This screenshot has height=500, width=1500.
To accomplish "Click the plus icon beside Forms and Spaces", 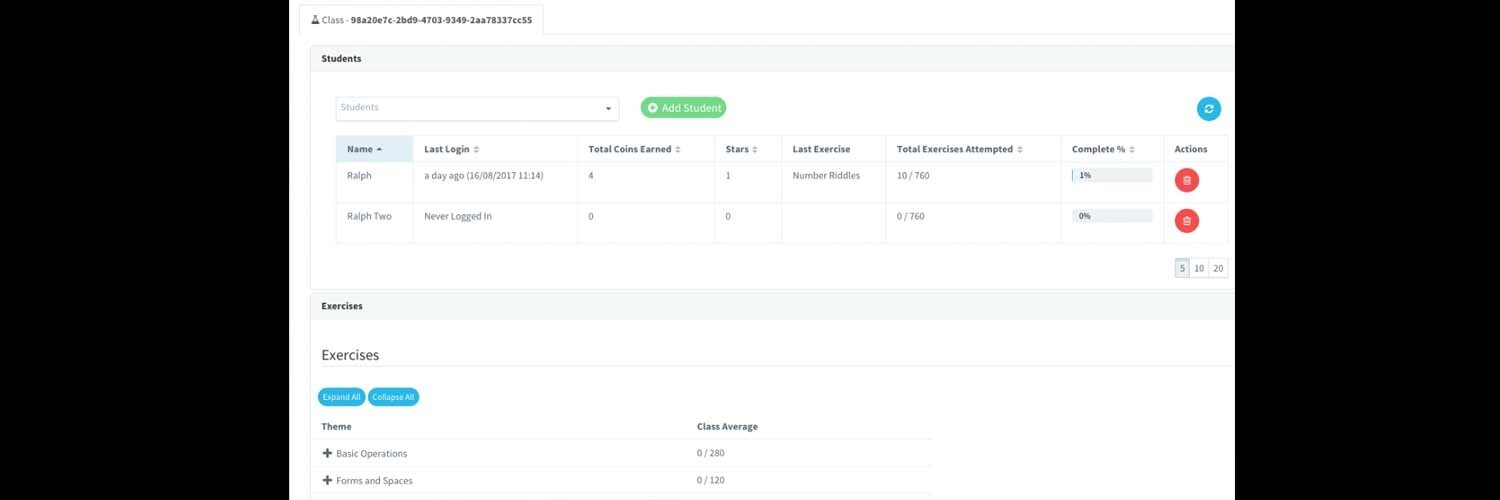I will [327, 480].
